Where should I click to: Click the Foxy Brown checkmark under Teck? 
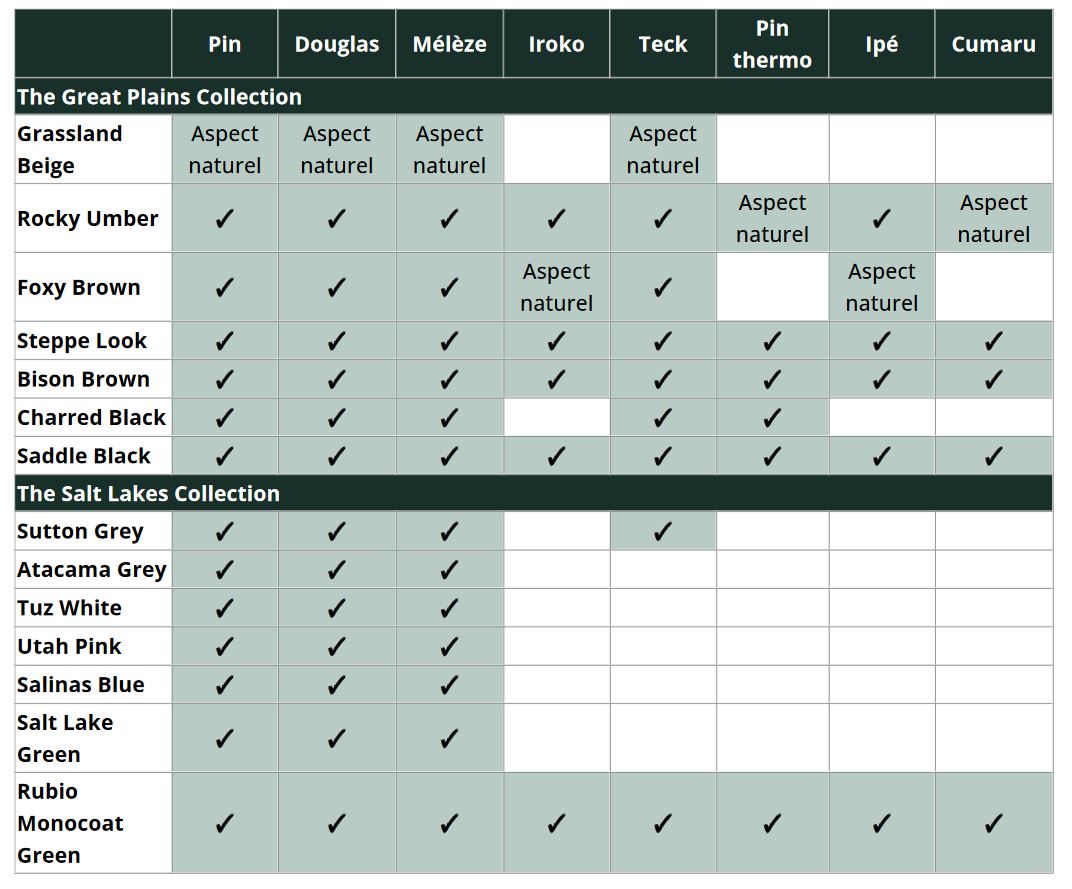point(662,288)
